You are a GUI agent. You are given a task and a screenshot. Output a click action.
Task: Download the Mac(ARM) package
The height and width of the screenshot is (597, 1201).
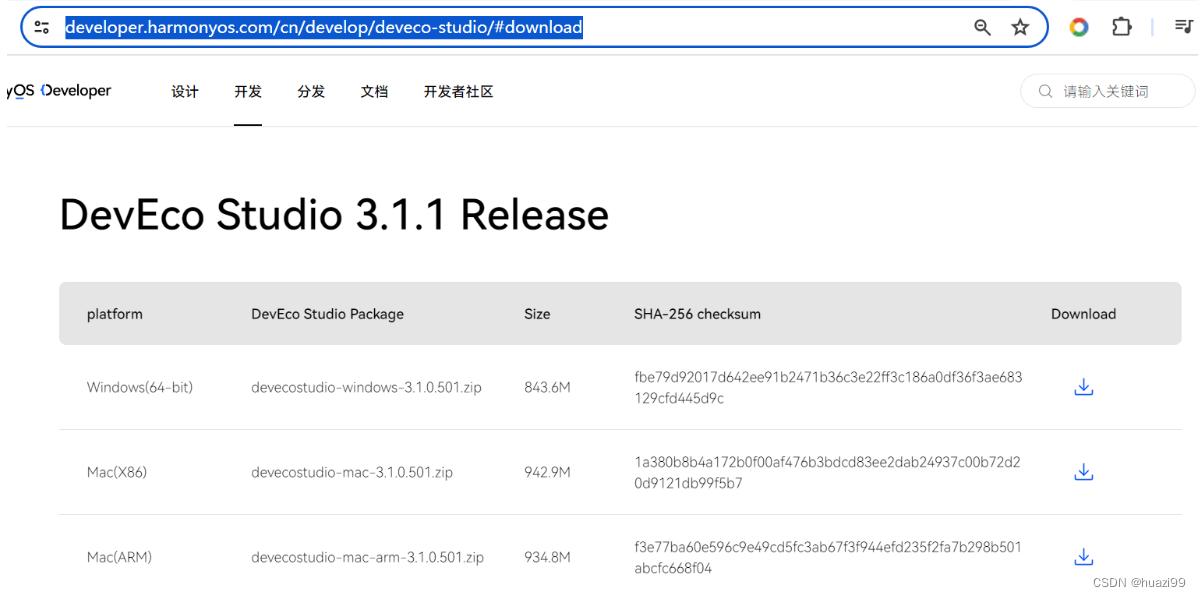1083,557
